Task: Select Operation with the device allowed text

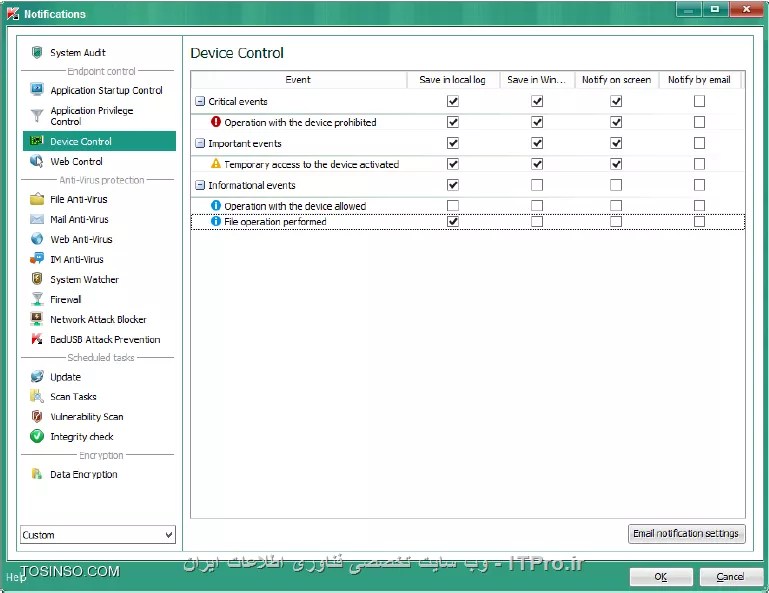Action: [295, 206]
